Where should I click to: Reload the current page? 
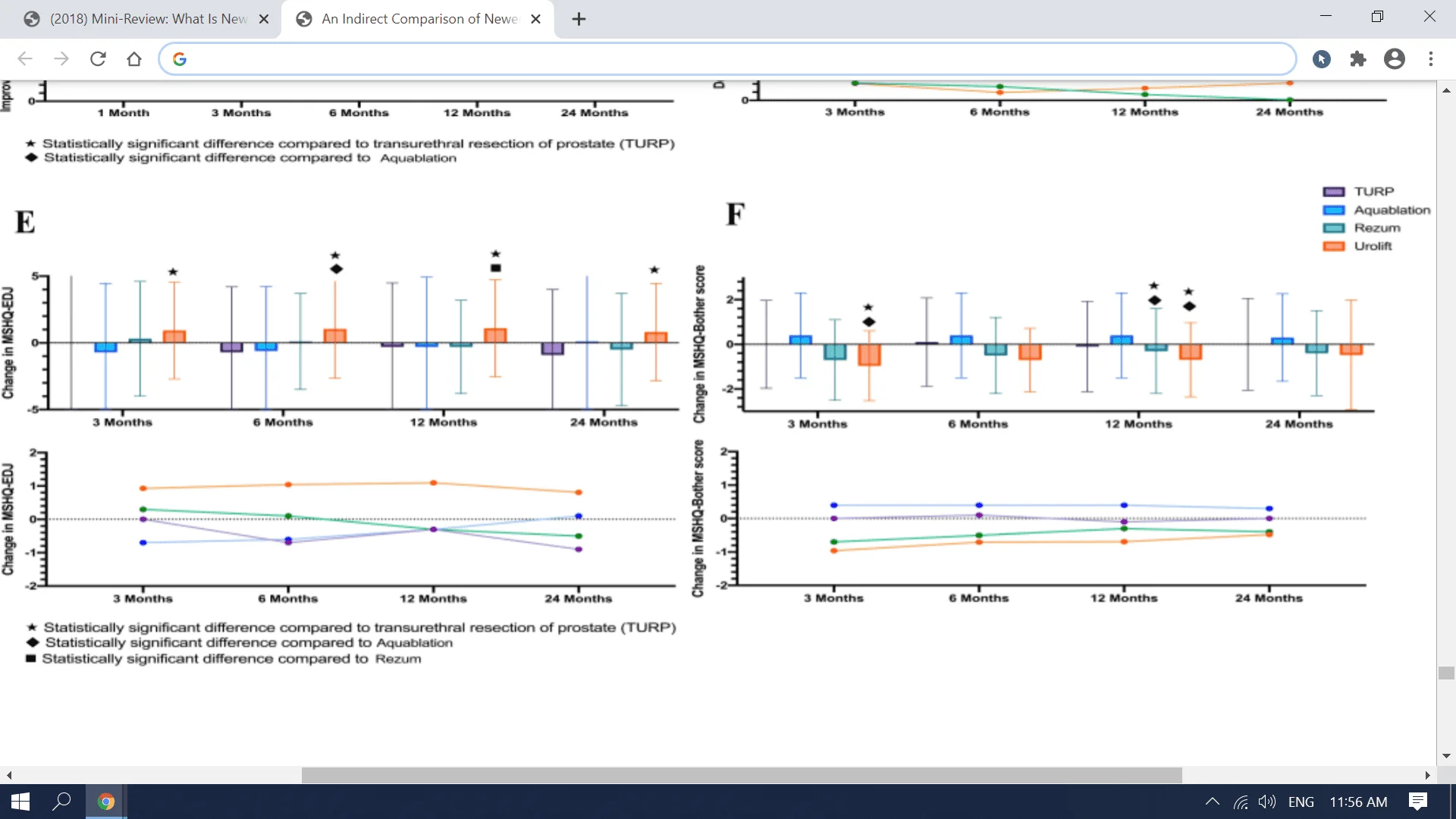point(98,59)
